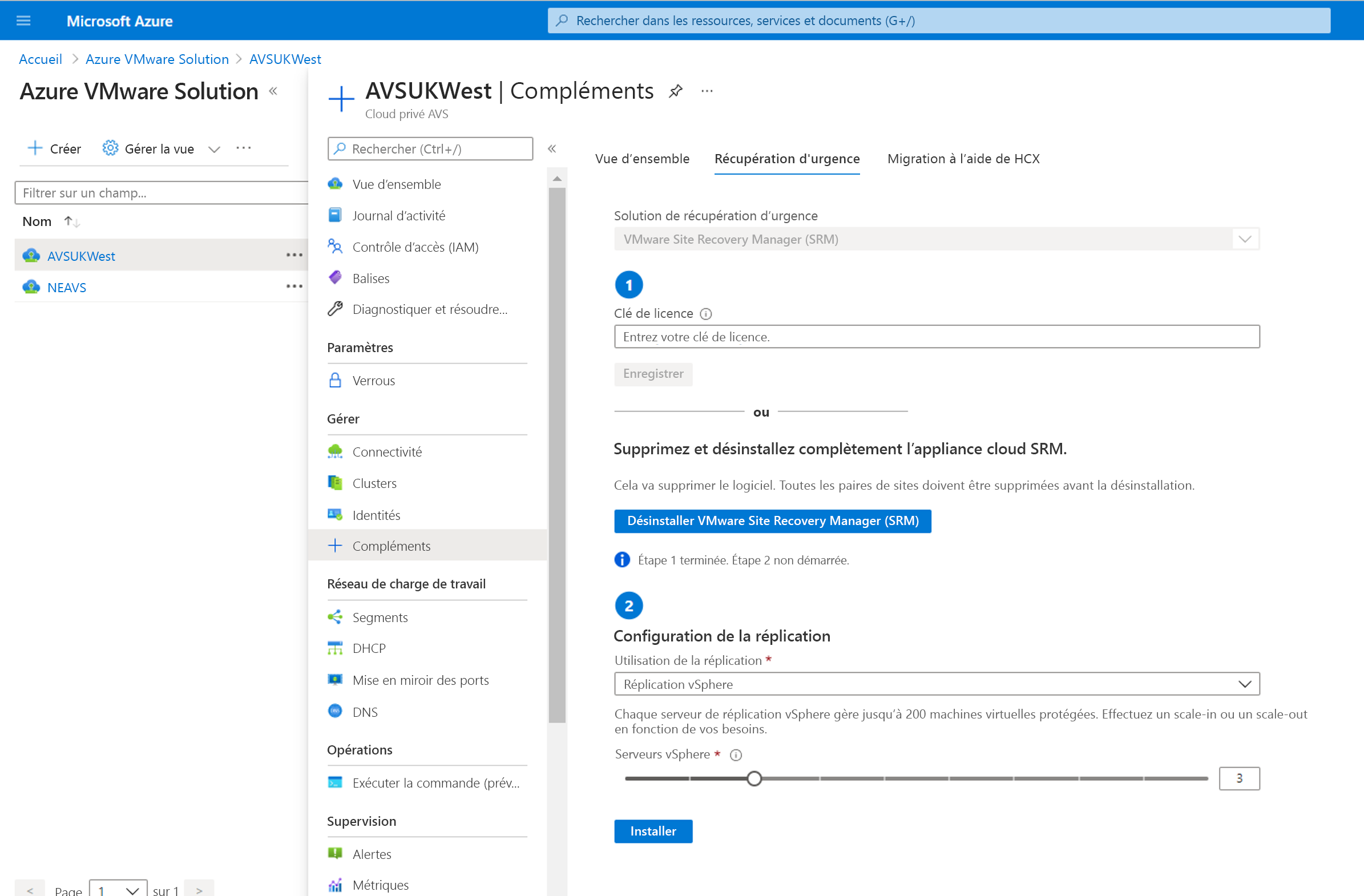Click the Compléments icon in sidebar
Image resolution: width=1364 pixels, height=896 pixels.
pyautogui.click(x=335, y=544)
